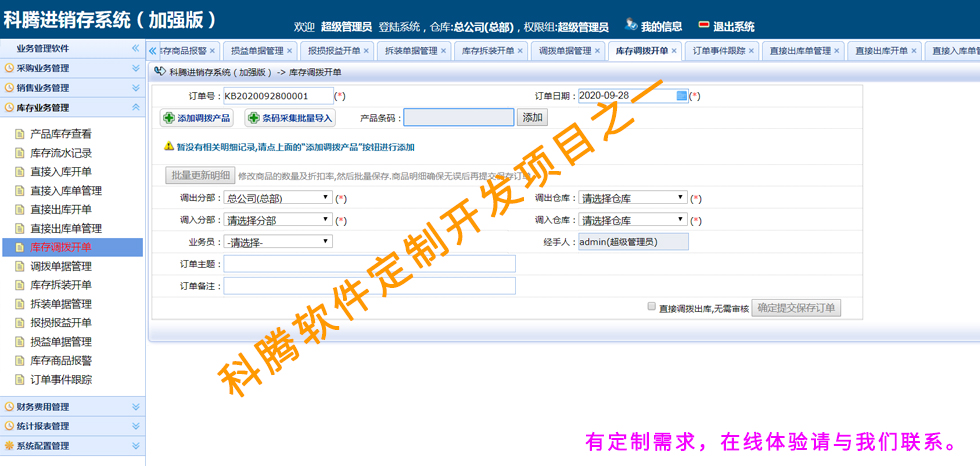Open the 调出分部 dropdown
This screenshot has width=980, height=466.
[278, 198]
